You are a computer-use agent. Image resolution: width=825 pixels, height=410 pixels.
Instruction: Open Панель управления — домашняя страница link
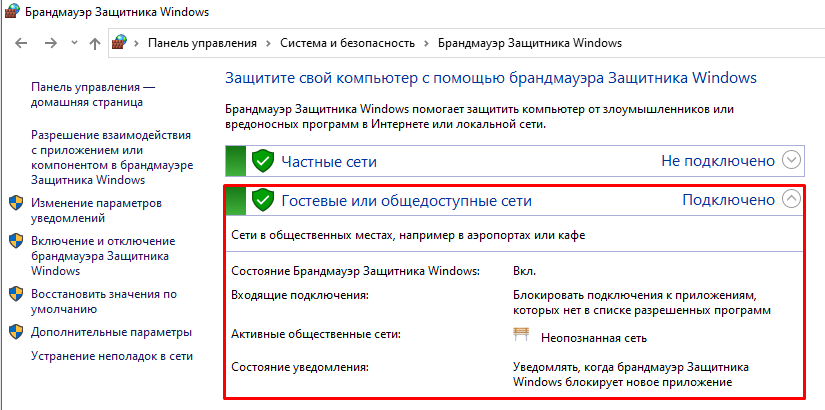click(x=93, y=94)
